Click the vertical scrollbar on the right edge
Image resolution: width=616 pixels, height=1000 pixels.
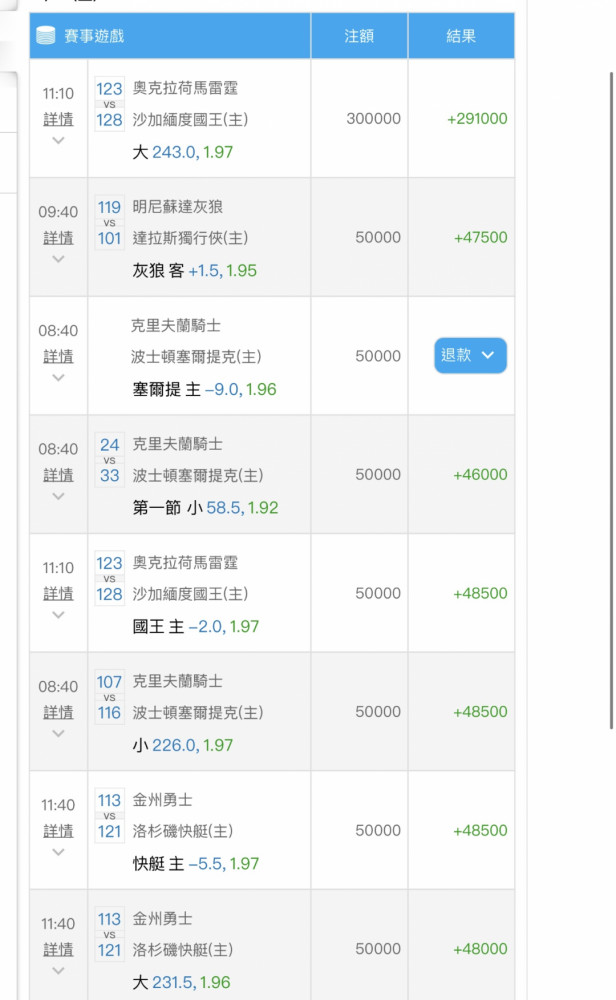(x=612, y=401)
